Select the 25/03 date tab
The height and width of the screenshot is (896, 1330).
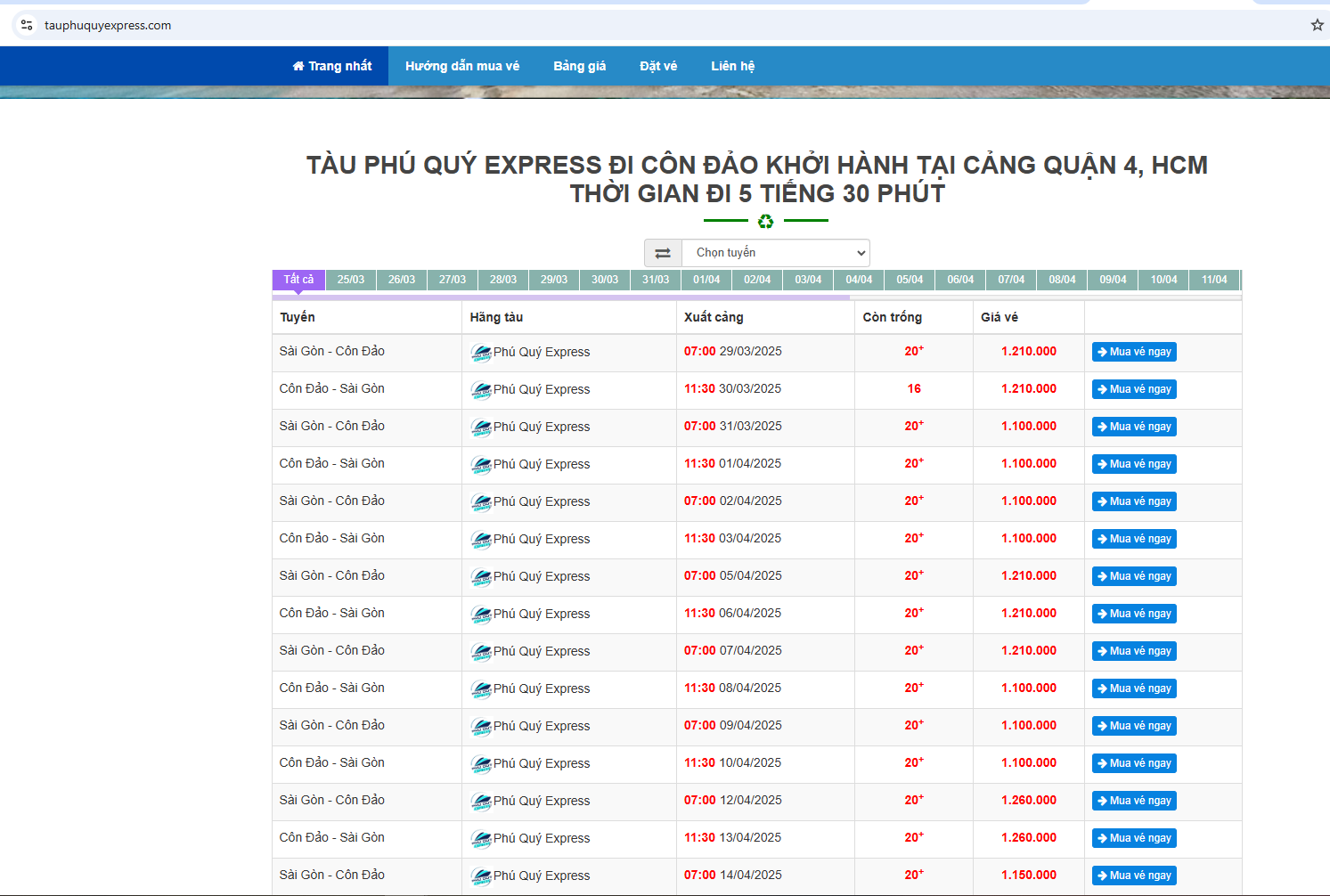click(x=351, y=280)
